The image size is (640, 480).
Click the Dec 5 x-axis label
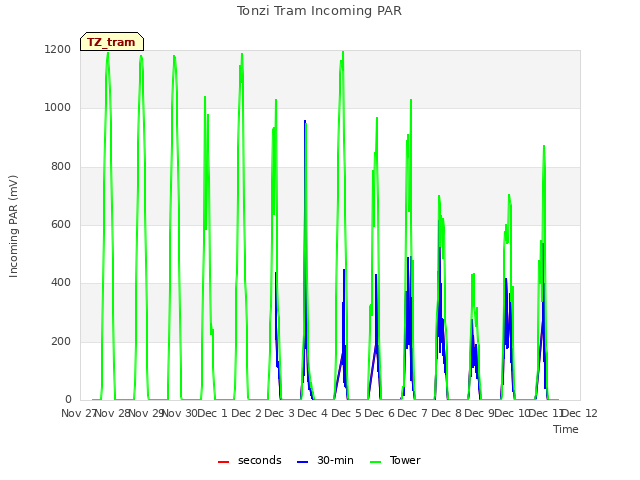click(x=347, y=413)
